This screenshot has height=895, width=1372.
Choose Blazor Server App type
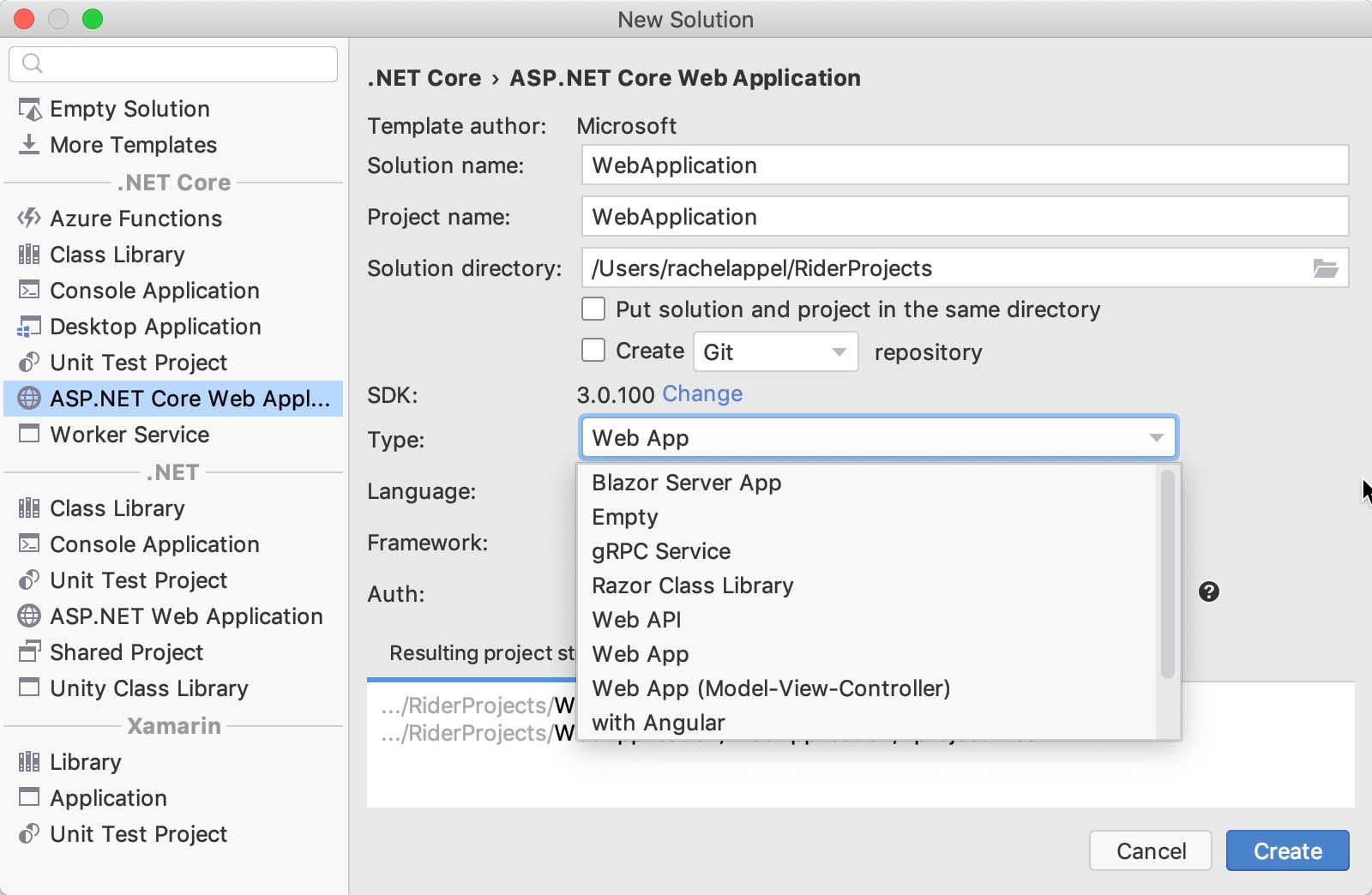click(x=867, y=483)
